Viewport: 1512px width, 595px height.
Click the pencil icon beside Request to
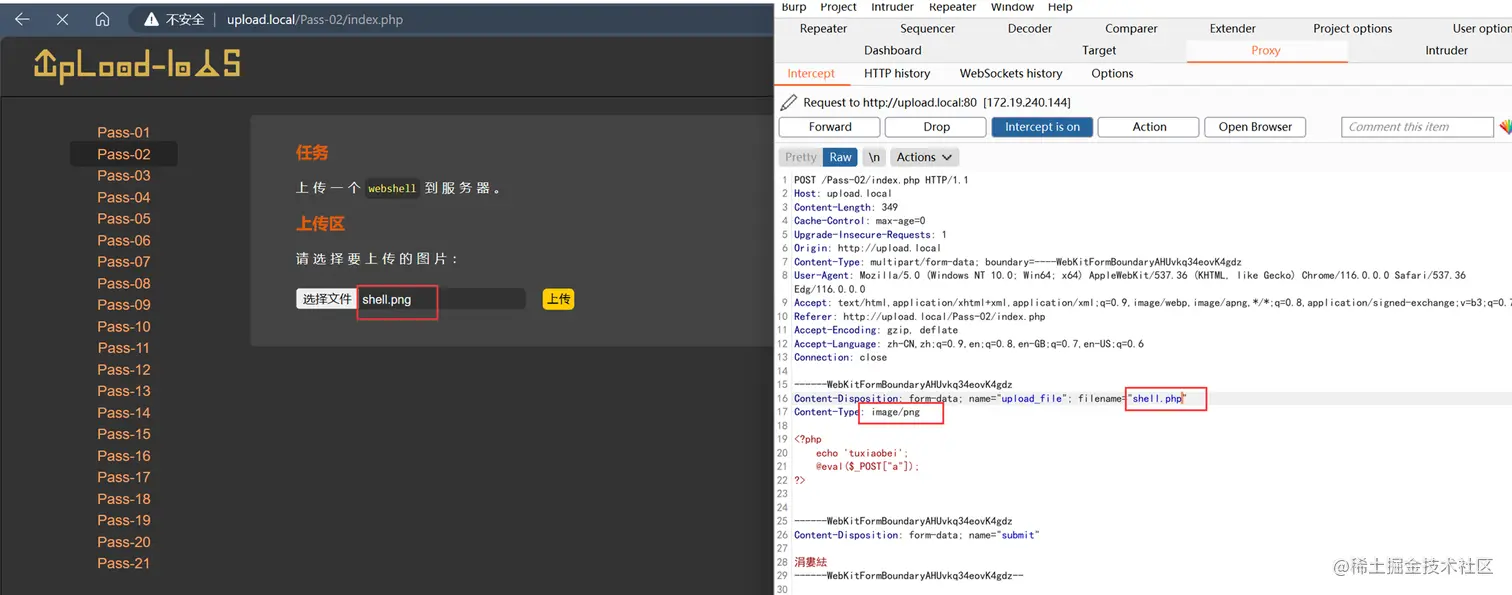pos(788,102)
